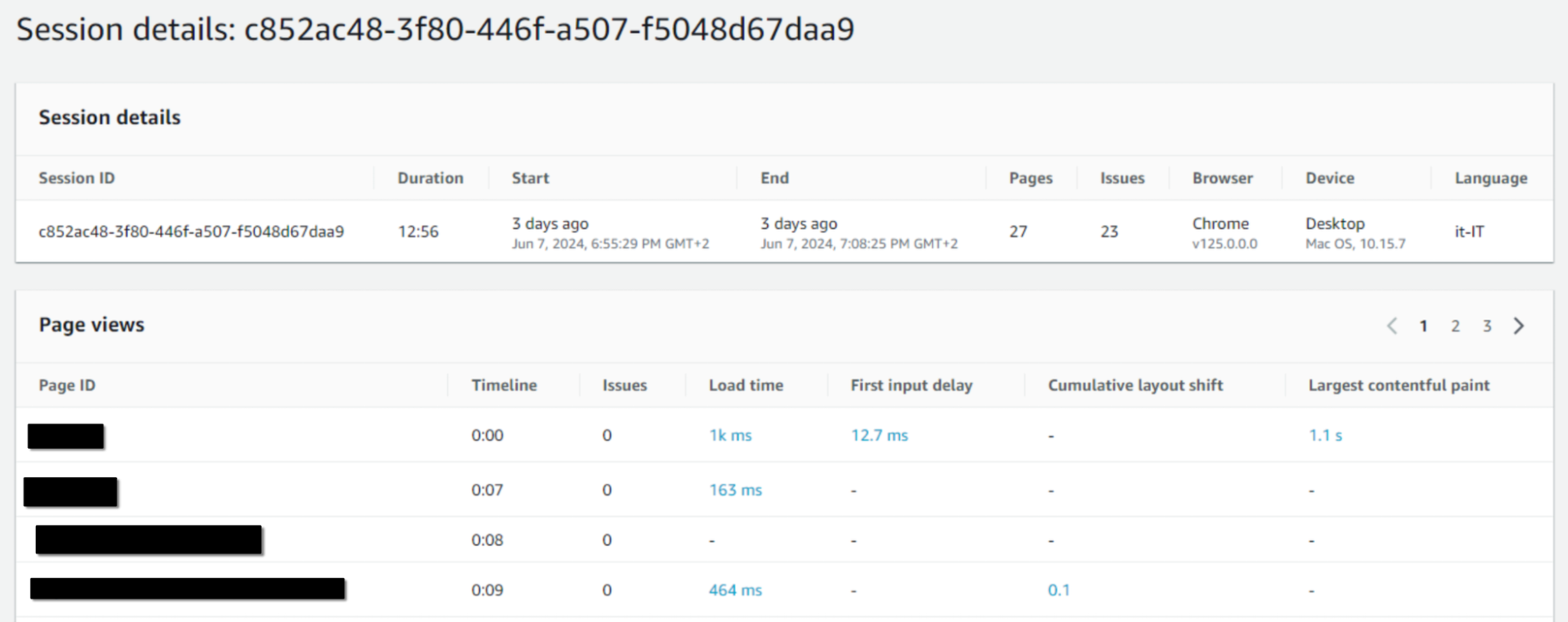Click the Timeline column header
The image size is (1568, 622).
(504, 385)
